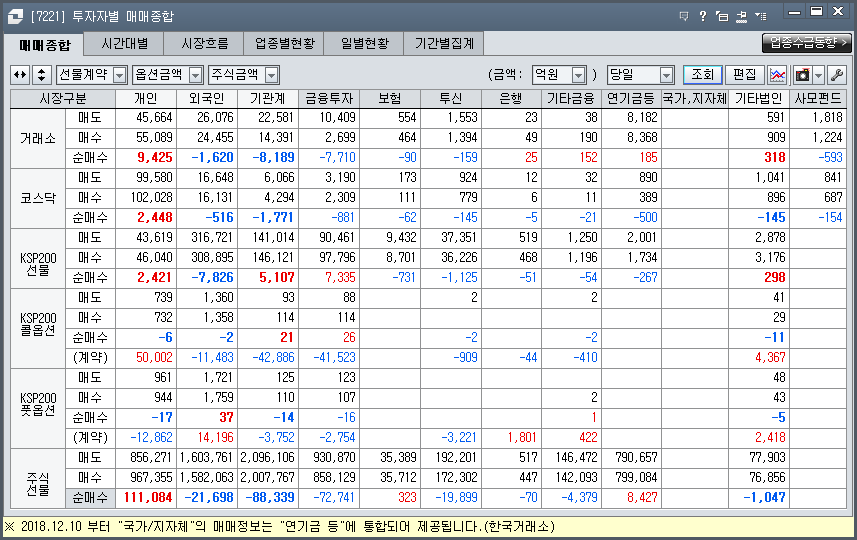Viewport: 857px width, 540px height.
Task: Open the speech bubble message icon
Action: (684, 16)
